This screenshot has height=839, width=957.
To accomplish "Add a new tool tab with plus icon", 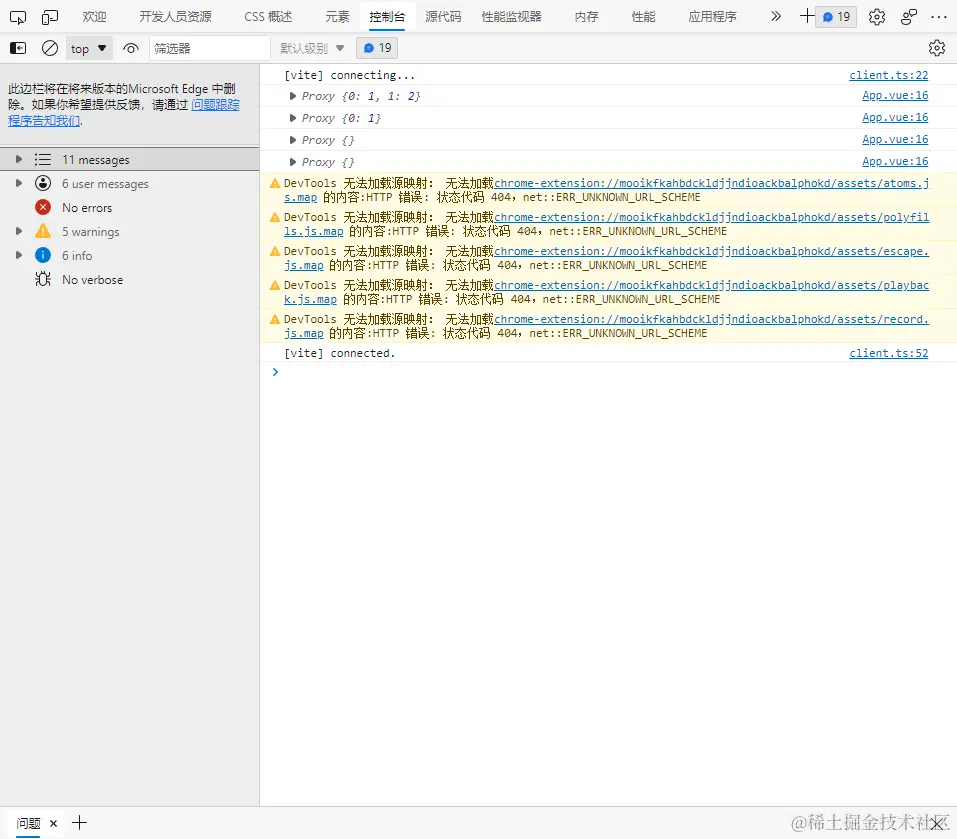I will pos(807,16).
